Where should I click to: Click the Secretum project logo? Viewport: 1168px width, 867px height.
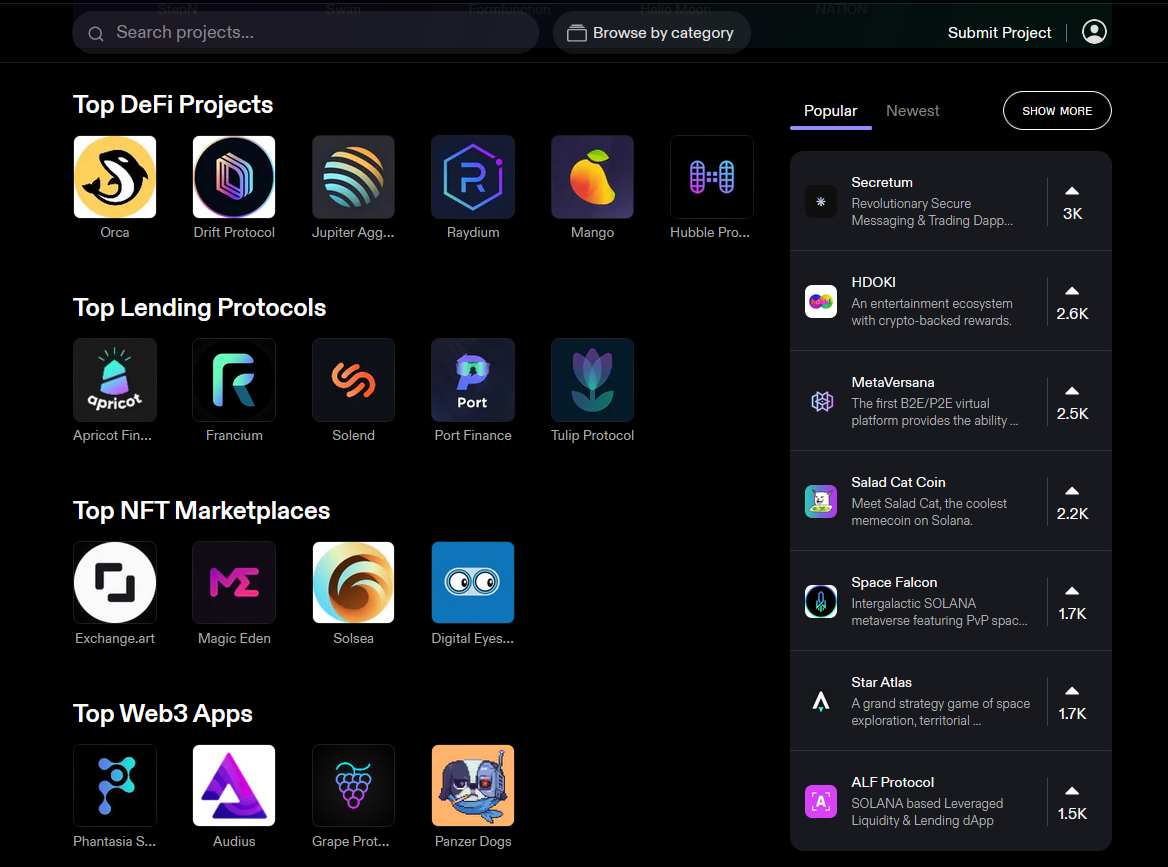(x=821, y=202)
